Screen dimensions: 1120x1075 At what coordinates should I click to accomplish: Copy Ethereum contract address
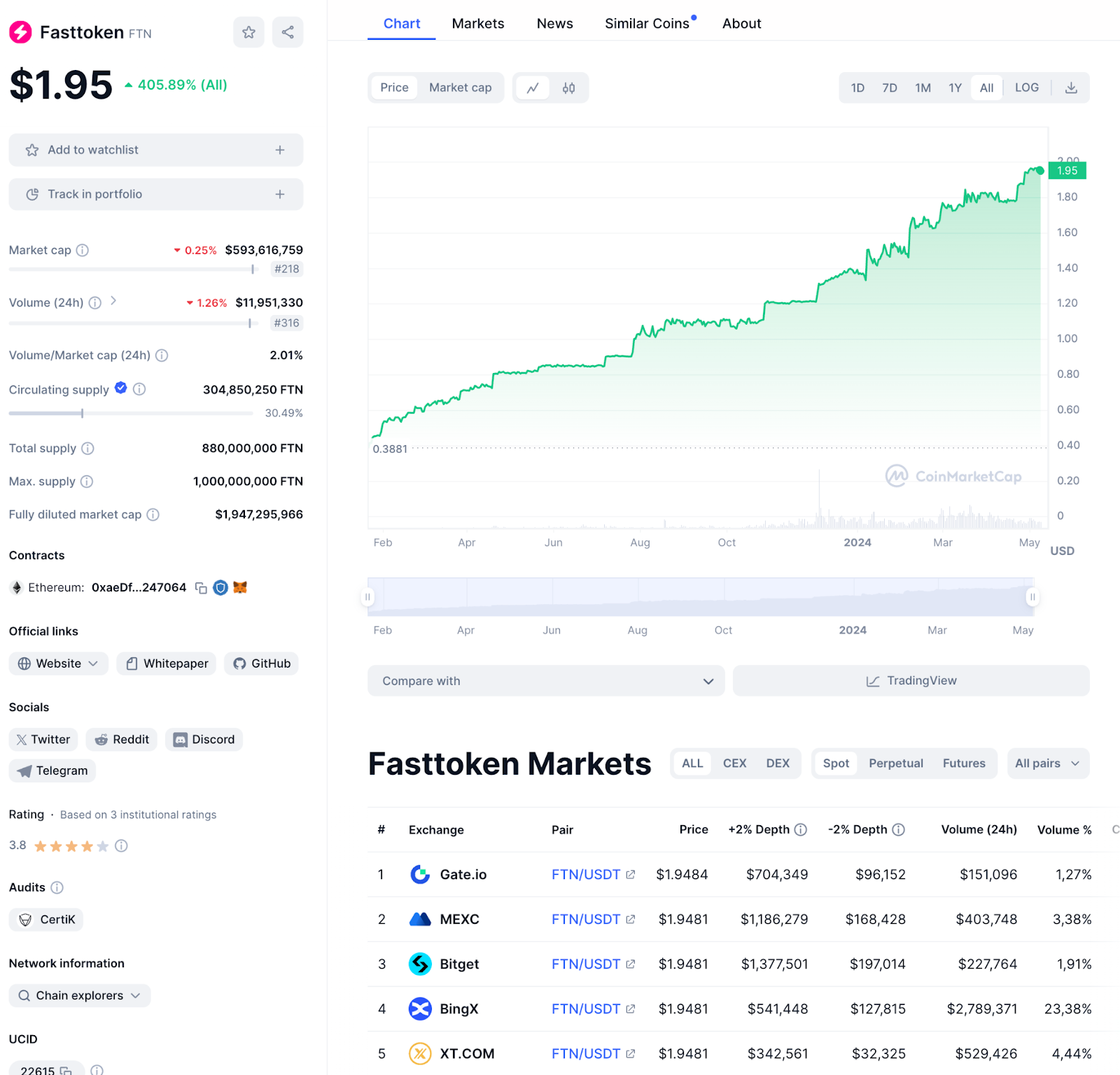[x=201, y=588]
